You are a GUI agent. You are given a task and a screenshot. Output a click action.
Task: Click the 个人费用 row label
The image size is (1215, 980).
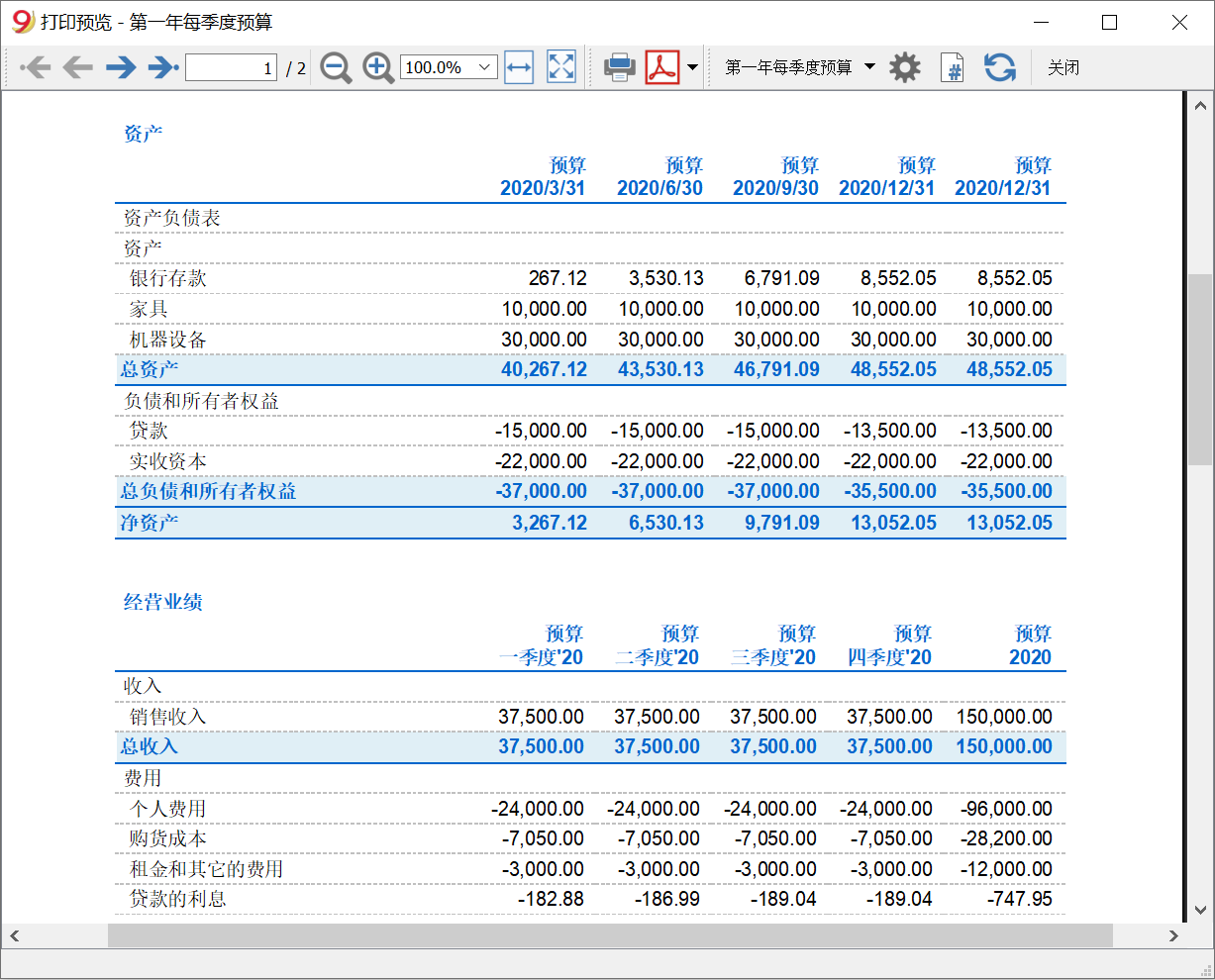167,809
